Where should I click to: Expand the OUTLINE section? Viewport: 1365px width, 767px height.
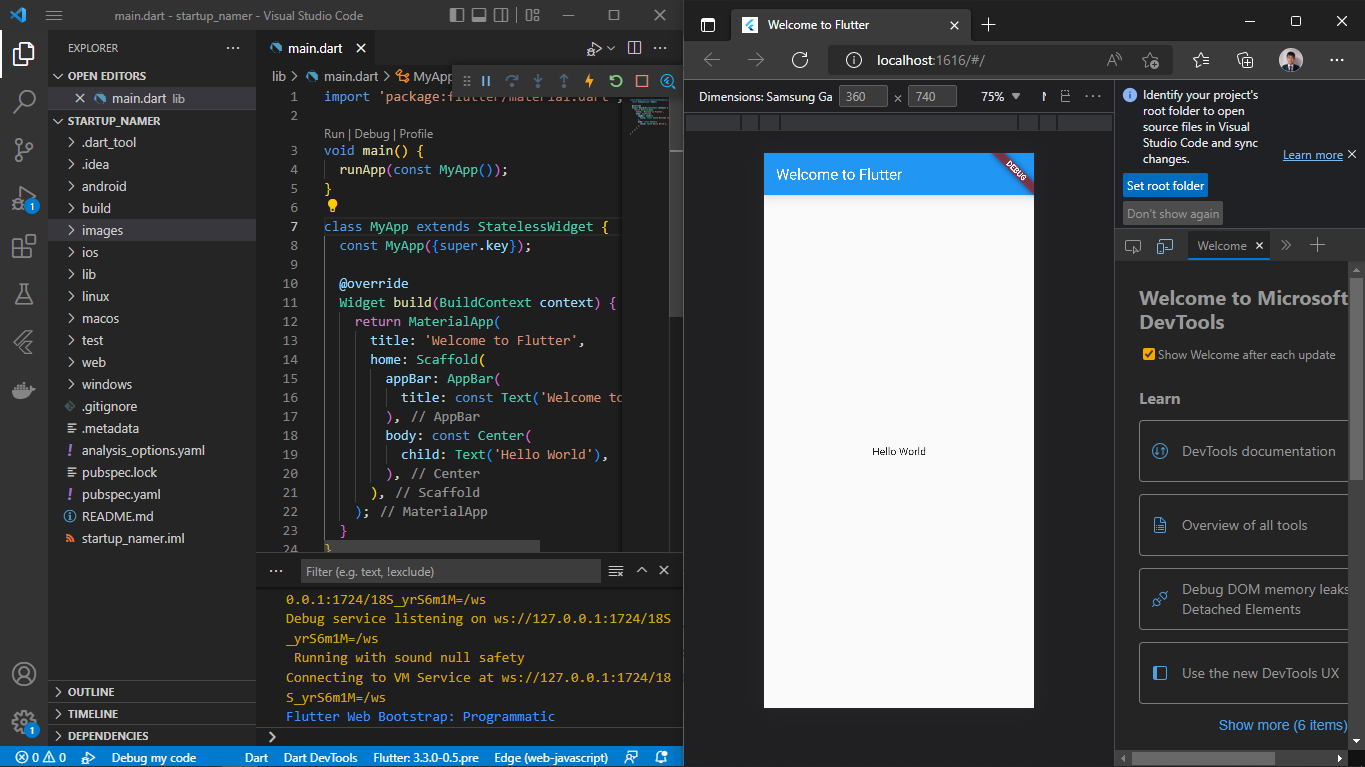[x=152, y=692]
